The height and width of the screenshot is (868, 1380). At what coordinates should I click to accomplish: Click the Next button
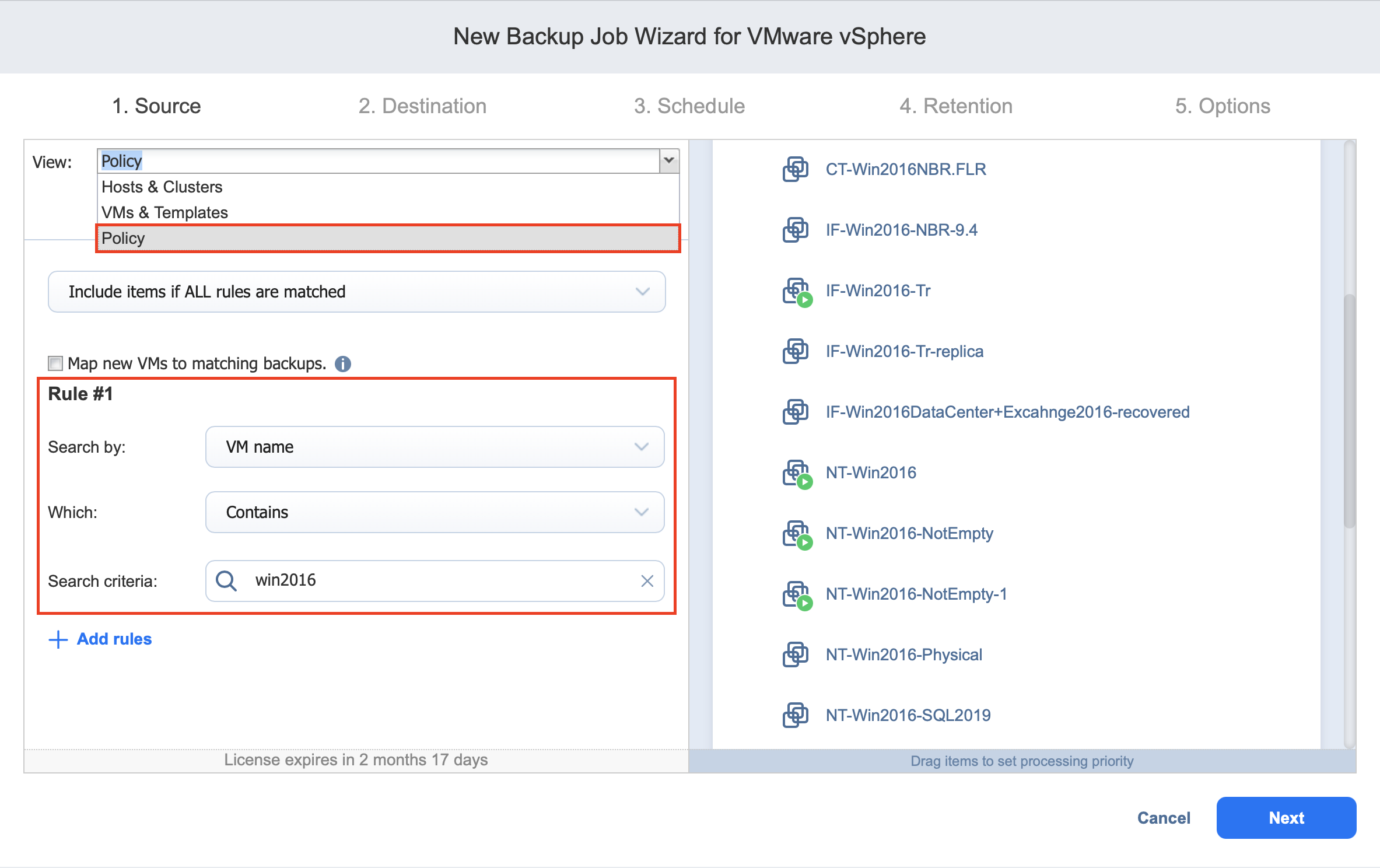point(1286,818)
